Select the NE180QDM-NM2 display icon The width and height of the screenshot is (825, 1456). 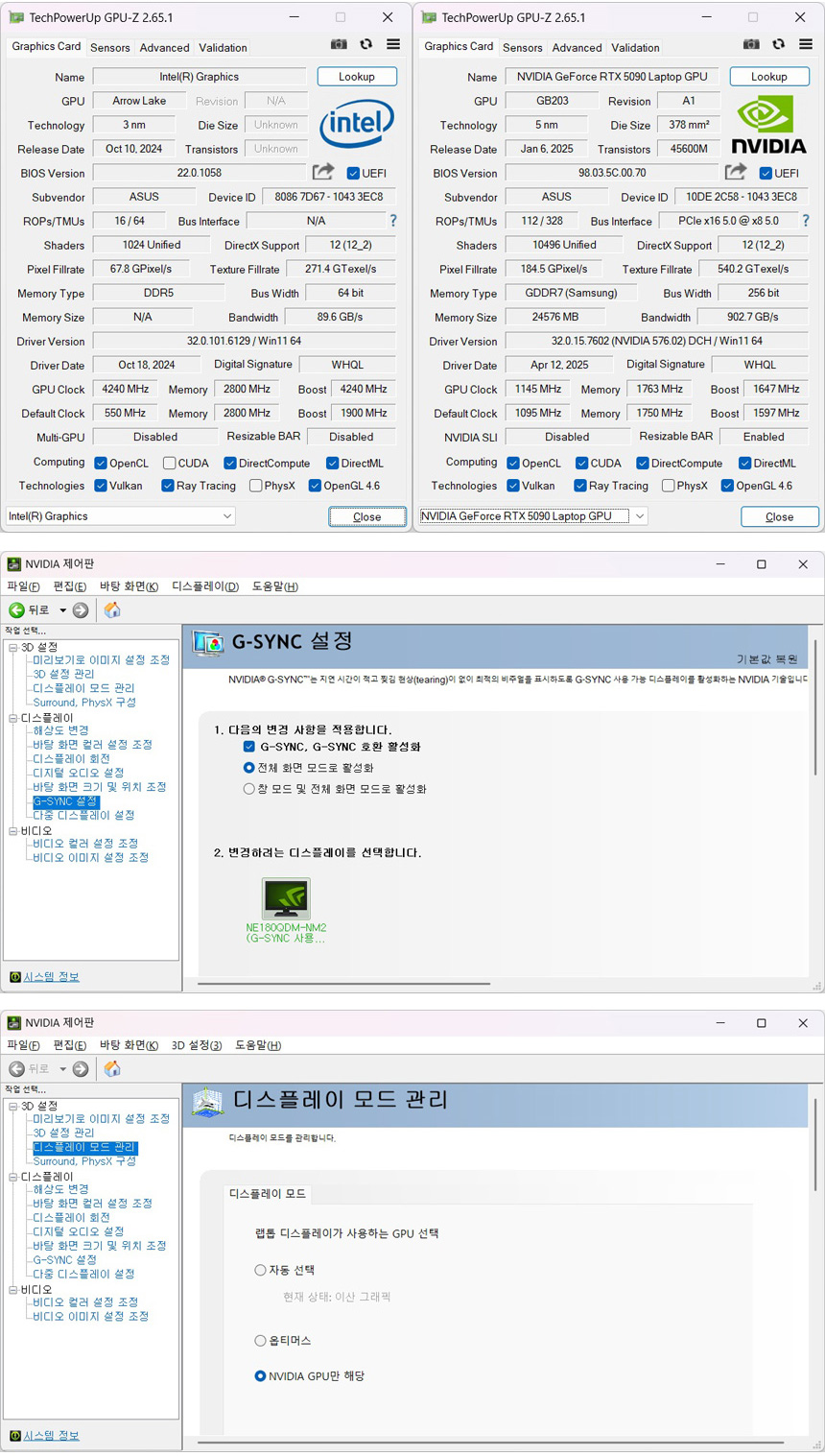286,899
